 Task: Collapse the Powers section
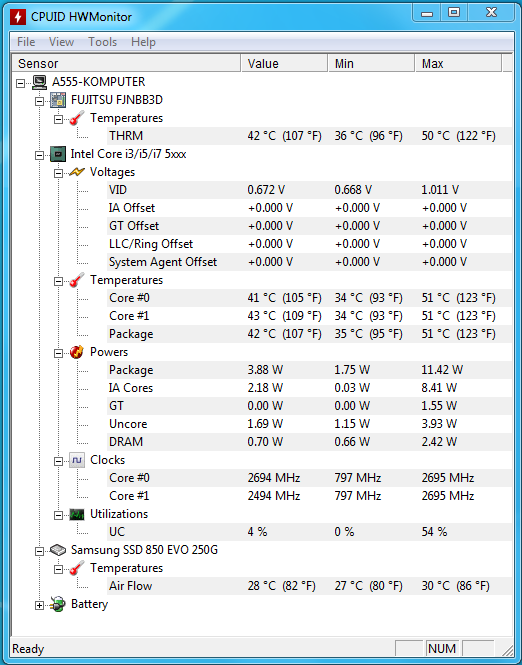point(59,353)
